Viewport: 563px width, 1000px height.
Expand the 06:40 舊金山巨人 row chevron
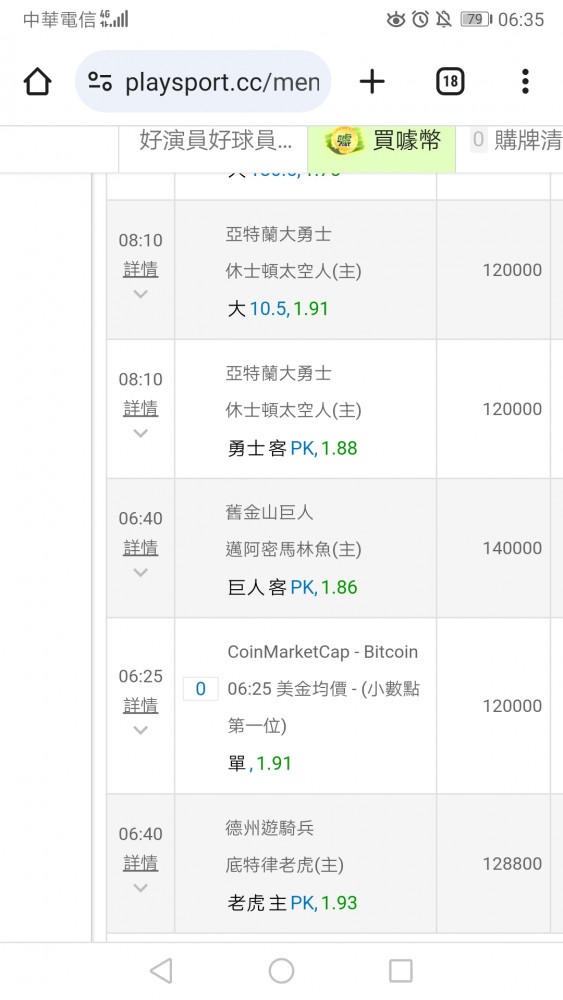pos(140,572)
